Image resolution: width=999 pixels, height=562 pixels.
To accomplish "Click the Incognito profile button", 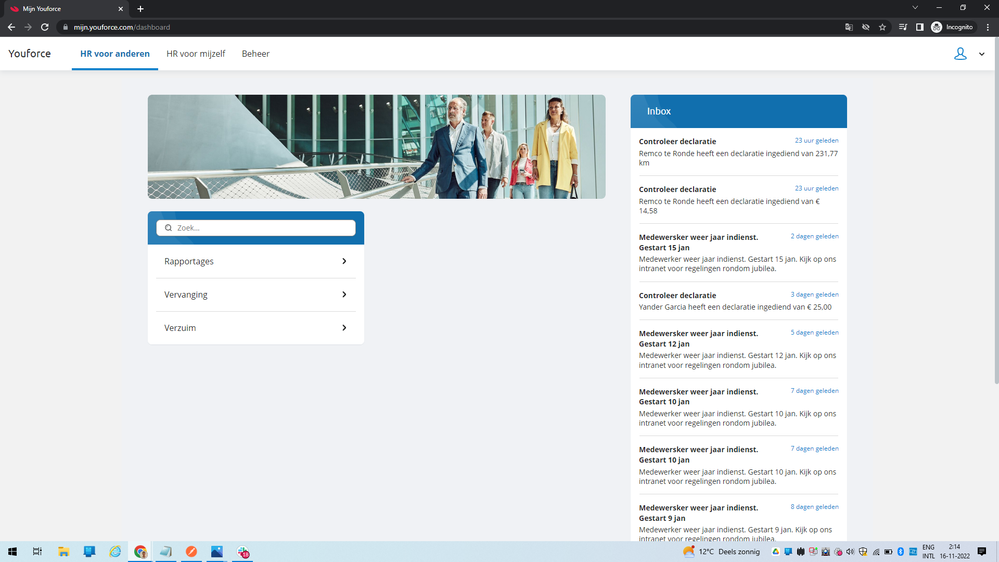I will [952, 27].
